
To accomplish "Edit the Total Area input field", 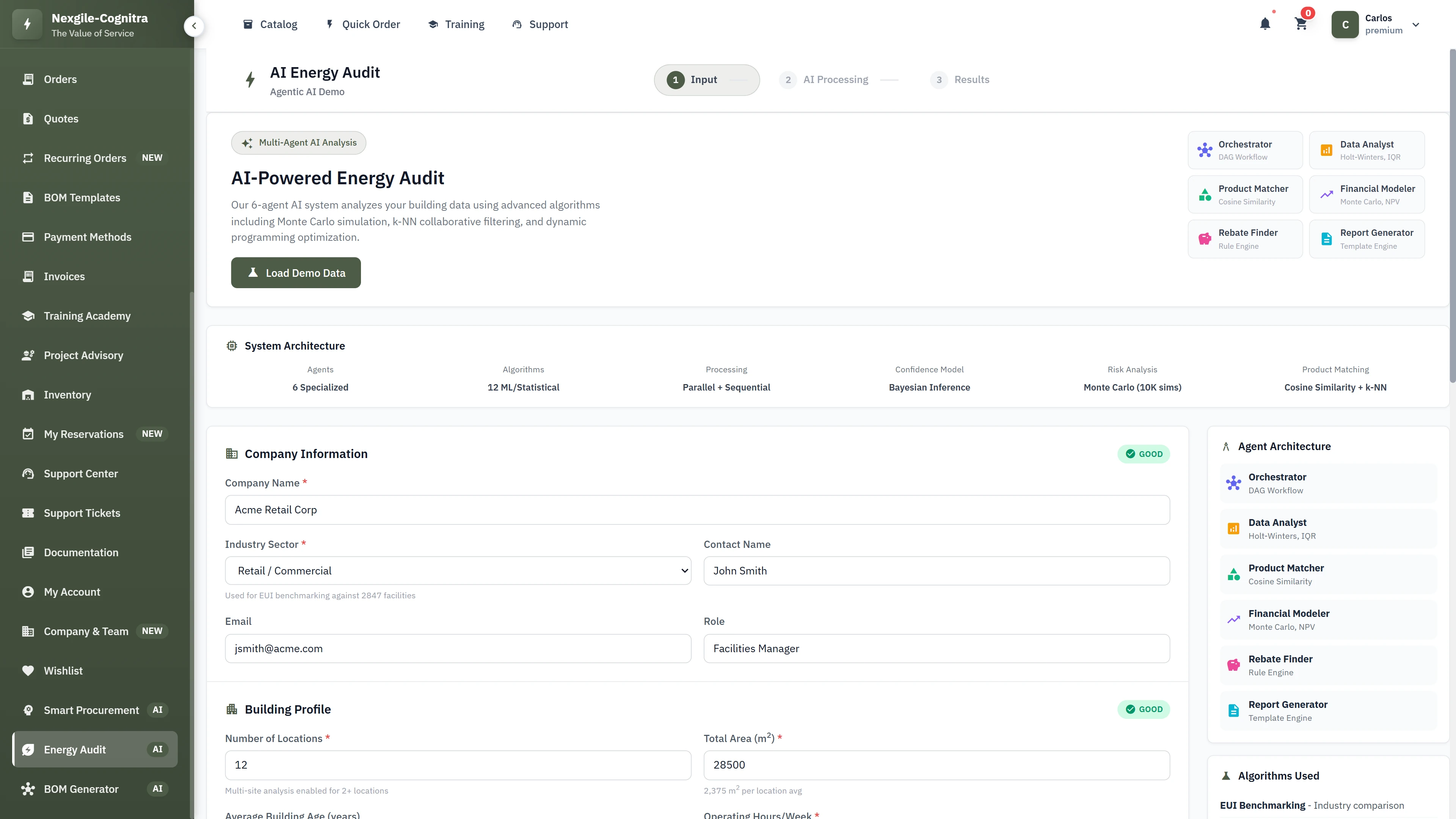I will tap(936, 765).
